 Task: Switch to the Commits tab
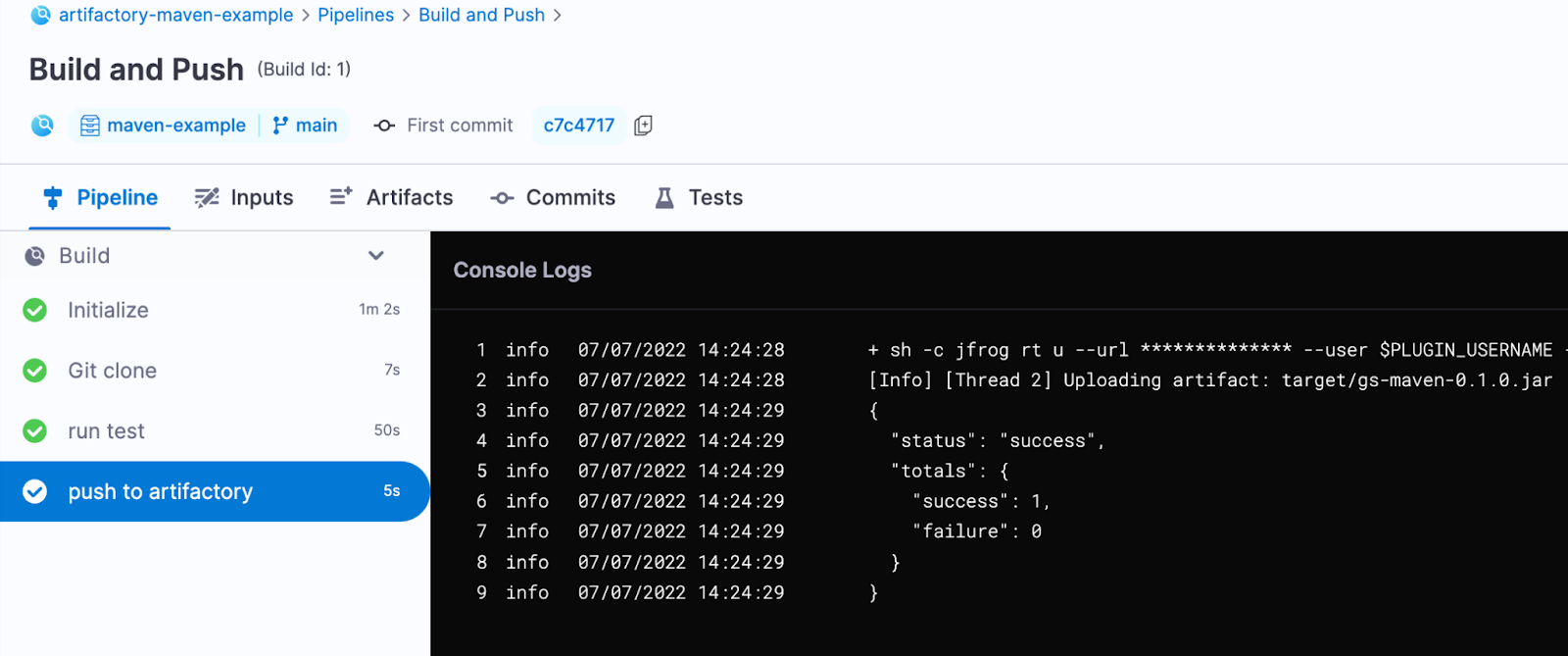pos(553,198)
